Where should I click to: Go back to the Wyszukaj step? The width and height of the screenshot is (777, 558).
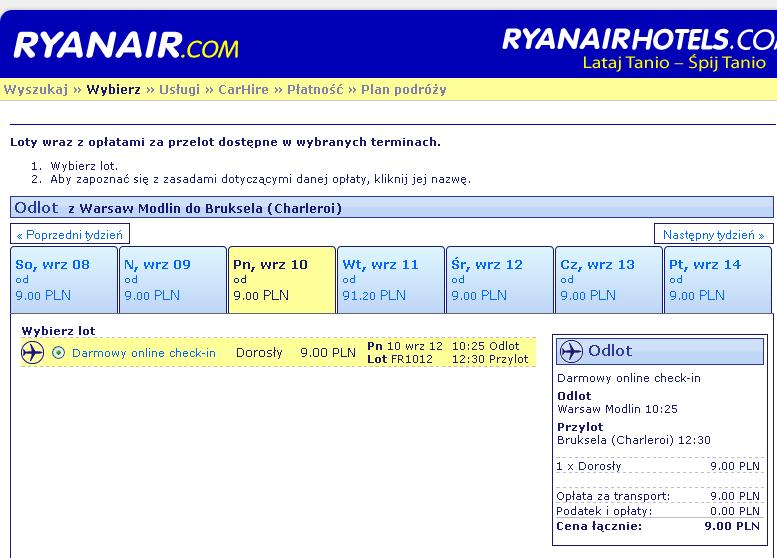click(36, 90)
